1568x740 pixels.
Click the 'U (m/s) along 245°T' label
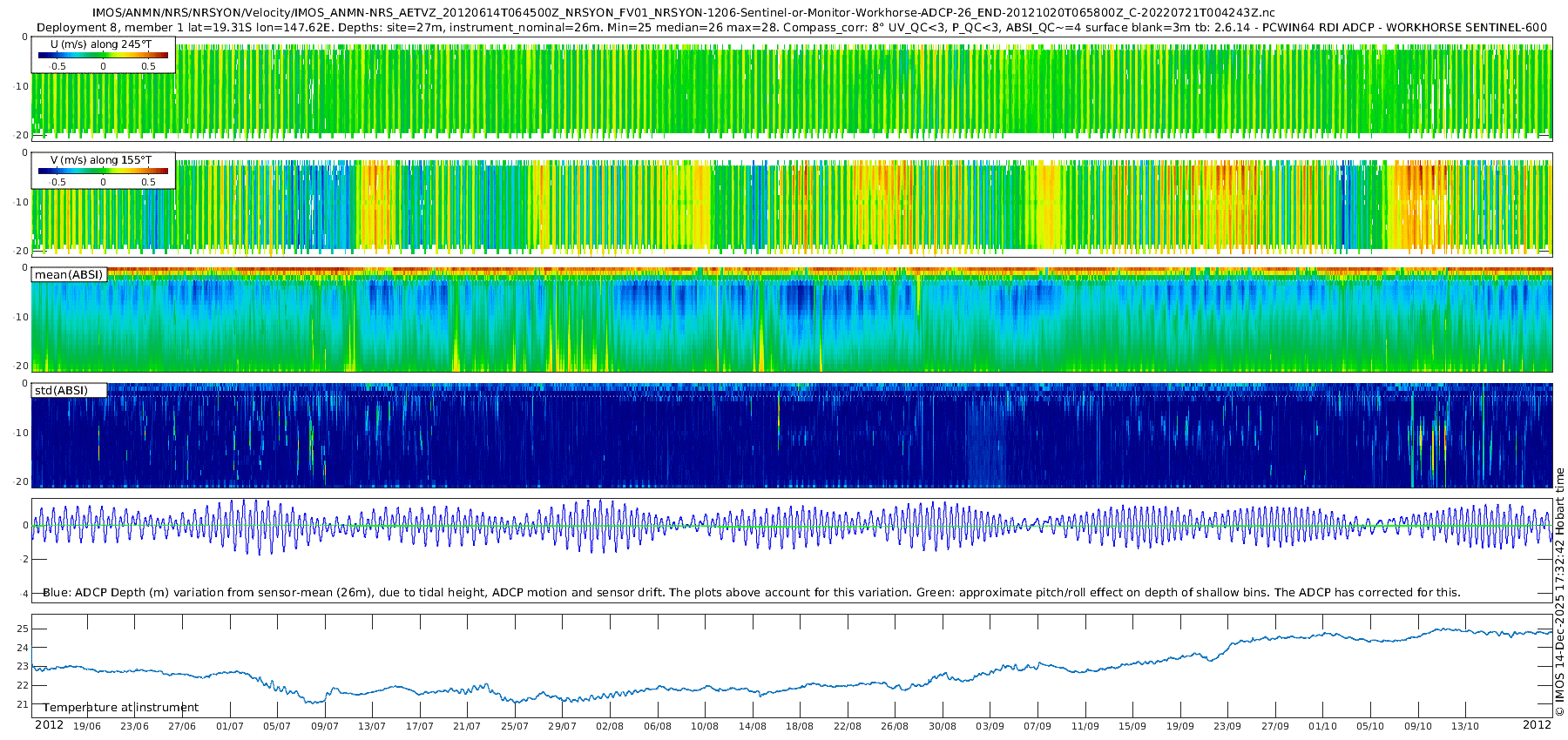(100, 44)
